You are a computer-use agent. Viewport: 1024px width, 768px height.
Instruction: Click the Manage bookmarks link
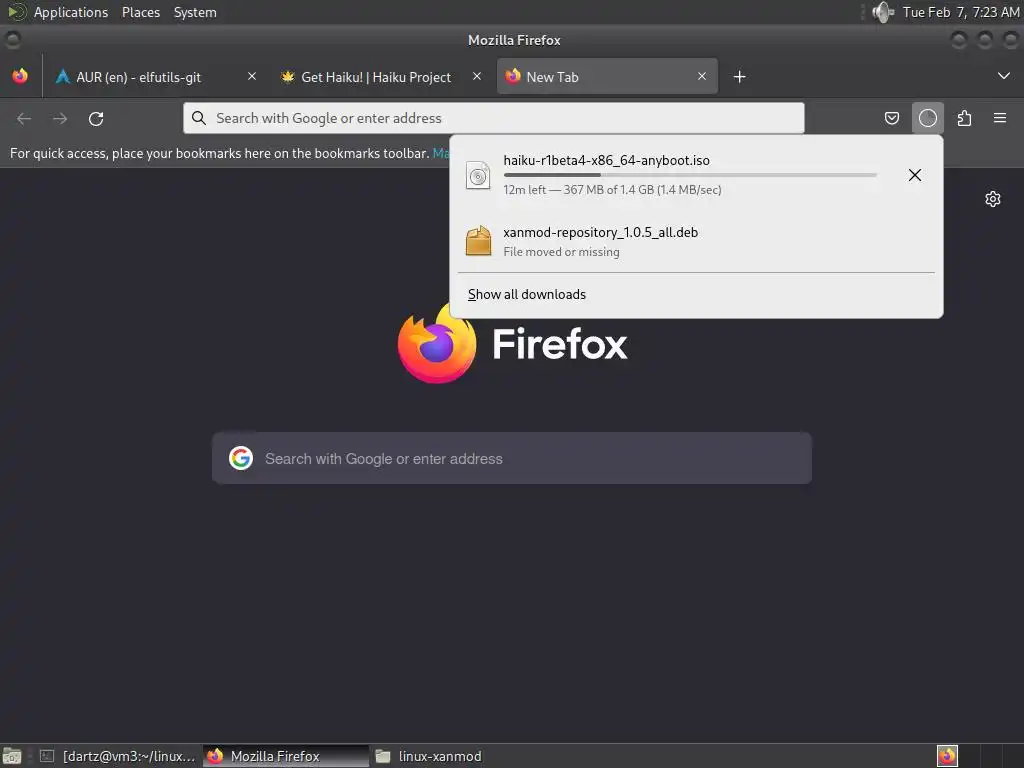[x=441, y=153]
